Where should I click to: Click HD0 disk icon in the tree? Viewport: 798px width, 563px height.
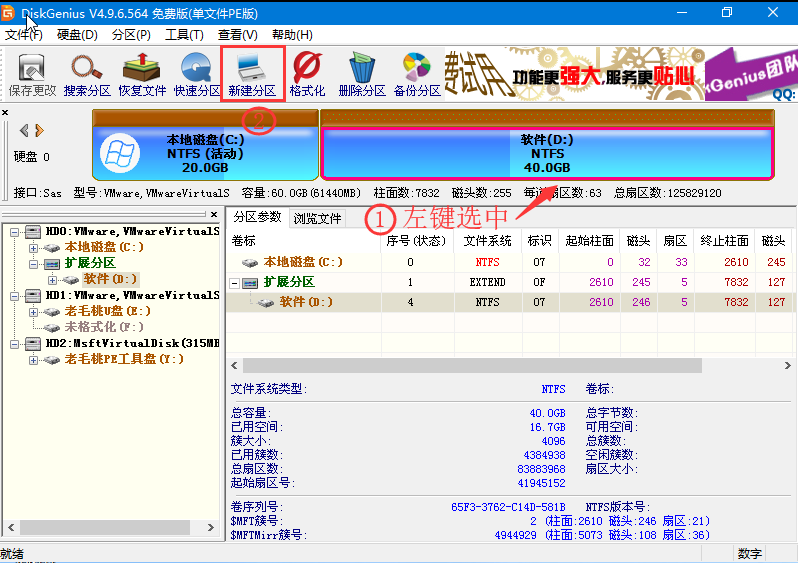(x=33, y=232)
